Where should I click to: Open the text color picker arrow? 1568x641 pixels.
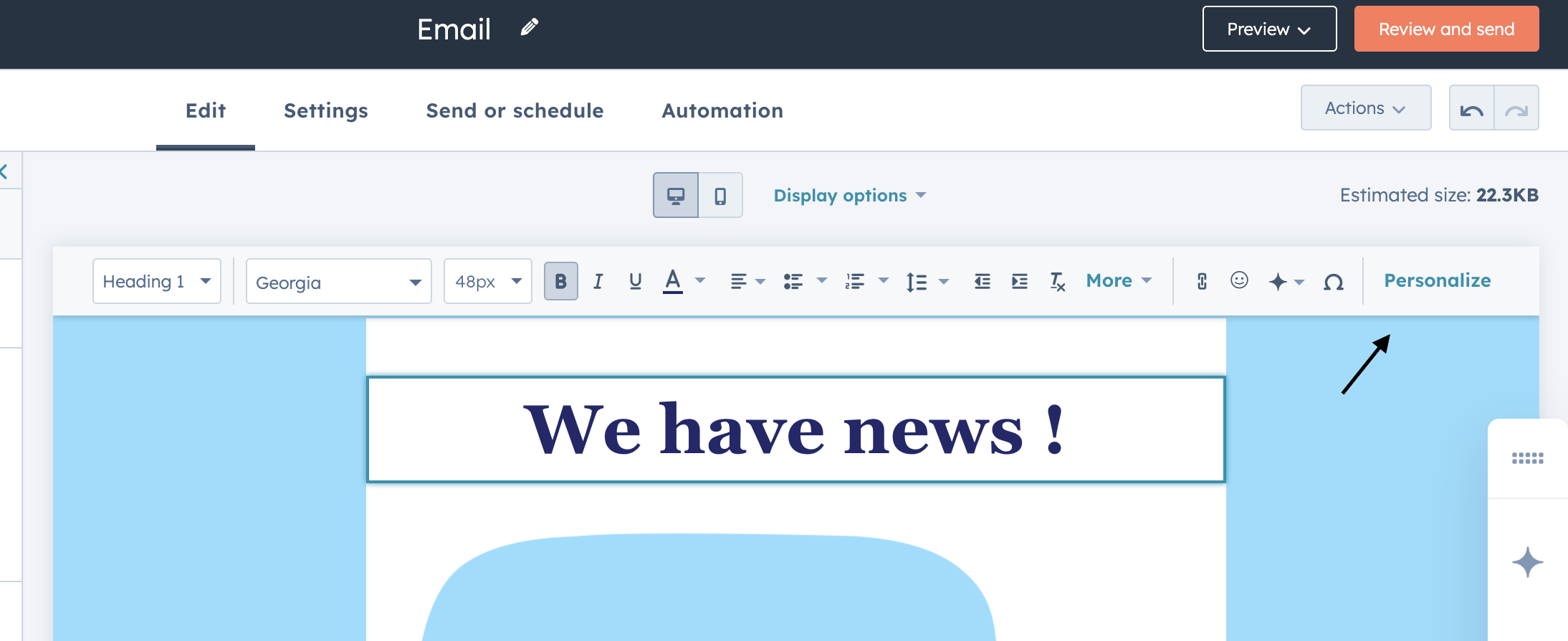[x=701, y=281]
